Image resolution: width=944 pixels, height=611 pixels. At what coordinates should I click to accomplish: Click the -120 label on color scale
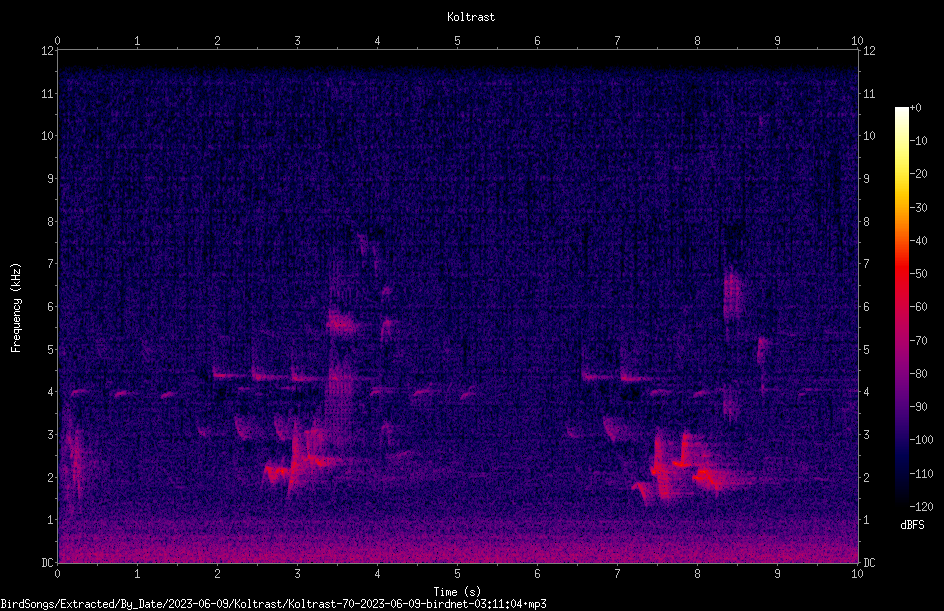click(x=921, y=507)
